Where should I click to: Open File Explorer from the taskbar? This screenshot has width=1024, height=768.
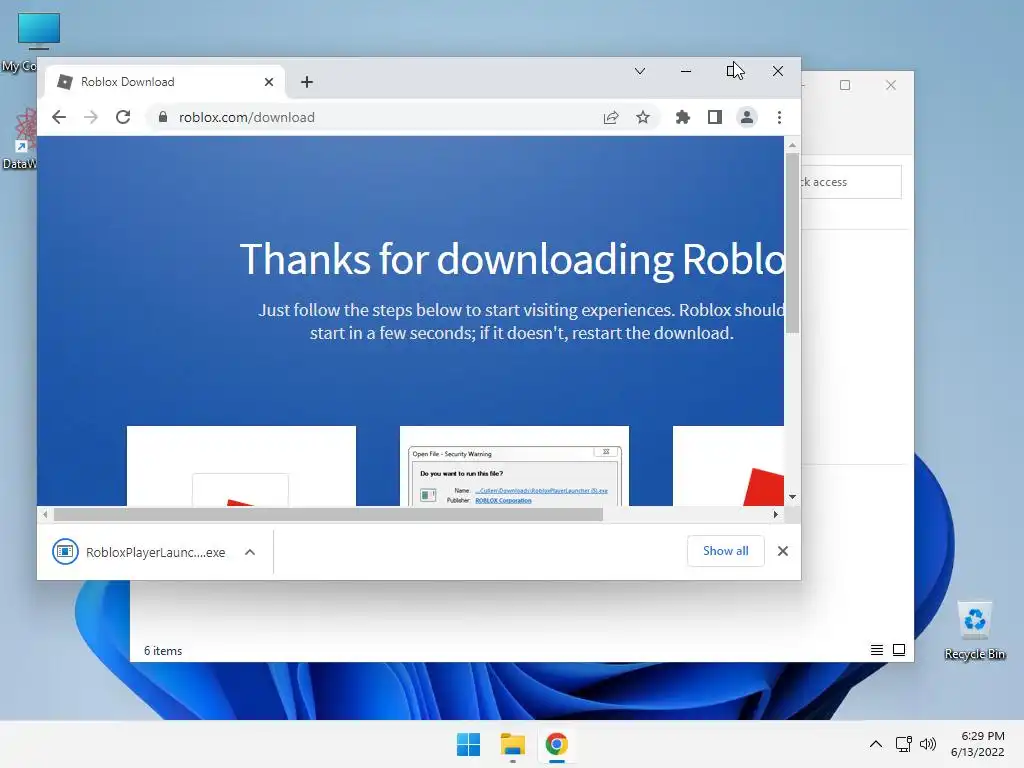513,744
